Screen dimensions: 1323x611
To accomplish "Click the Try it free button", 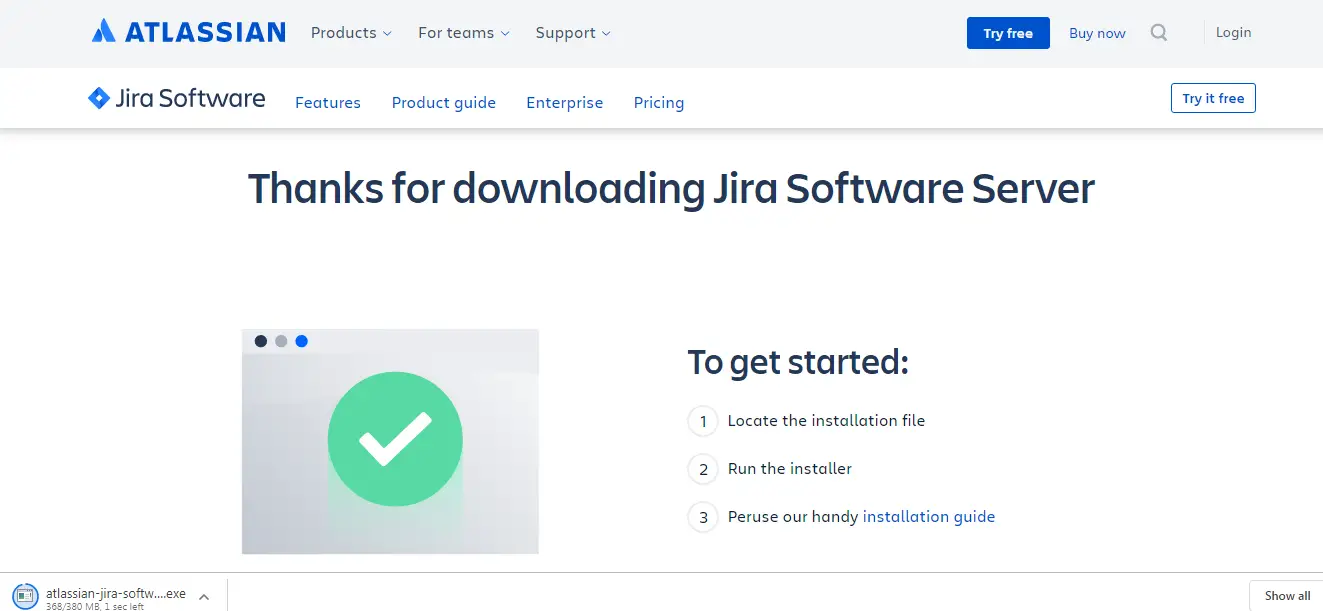I will tap(1213, 97).
